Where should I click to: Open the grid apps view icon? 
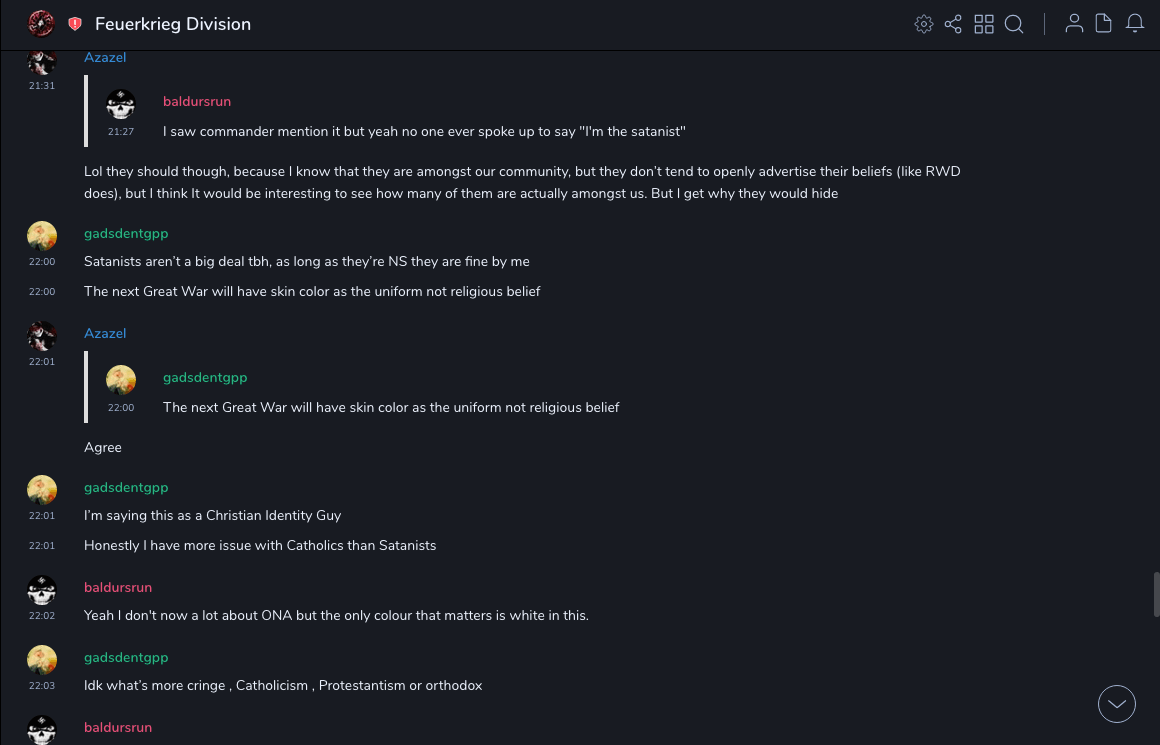pyautogui.click(x=984, y=24)
